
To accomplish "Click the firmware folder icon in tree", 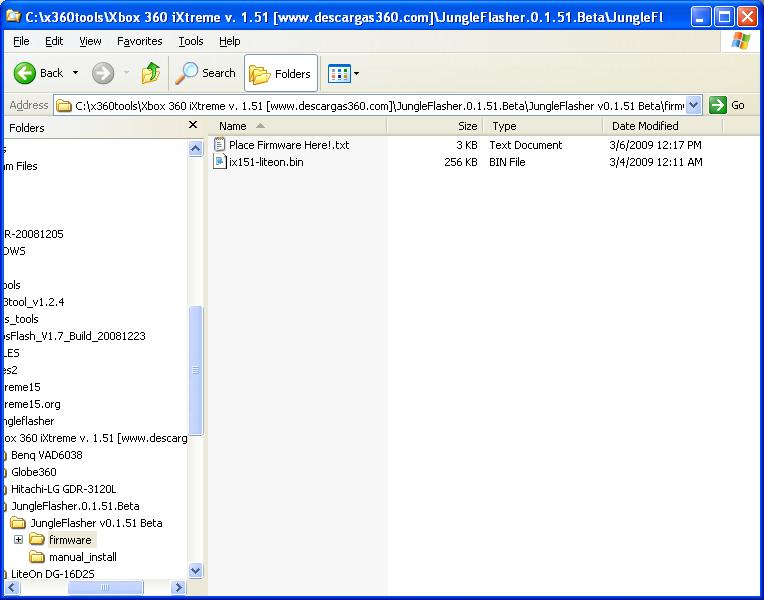I will pyautogui.click(x=37, y=539).
